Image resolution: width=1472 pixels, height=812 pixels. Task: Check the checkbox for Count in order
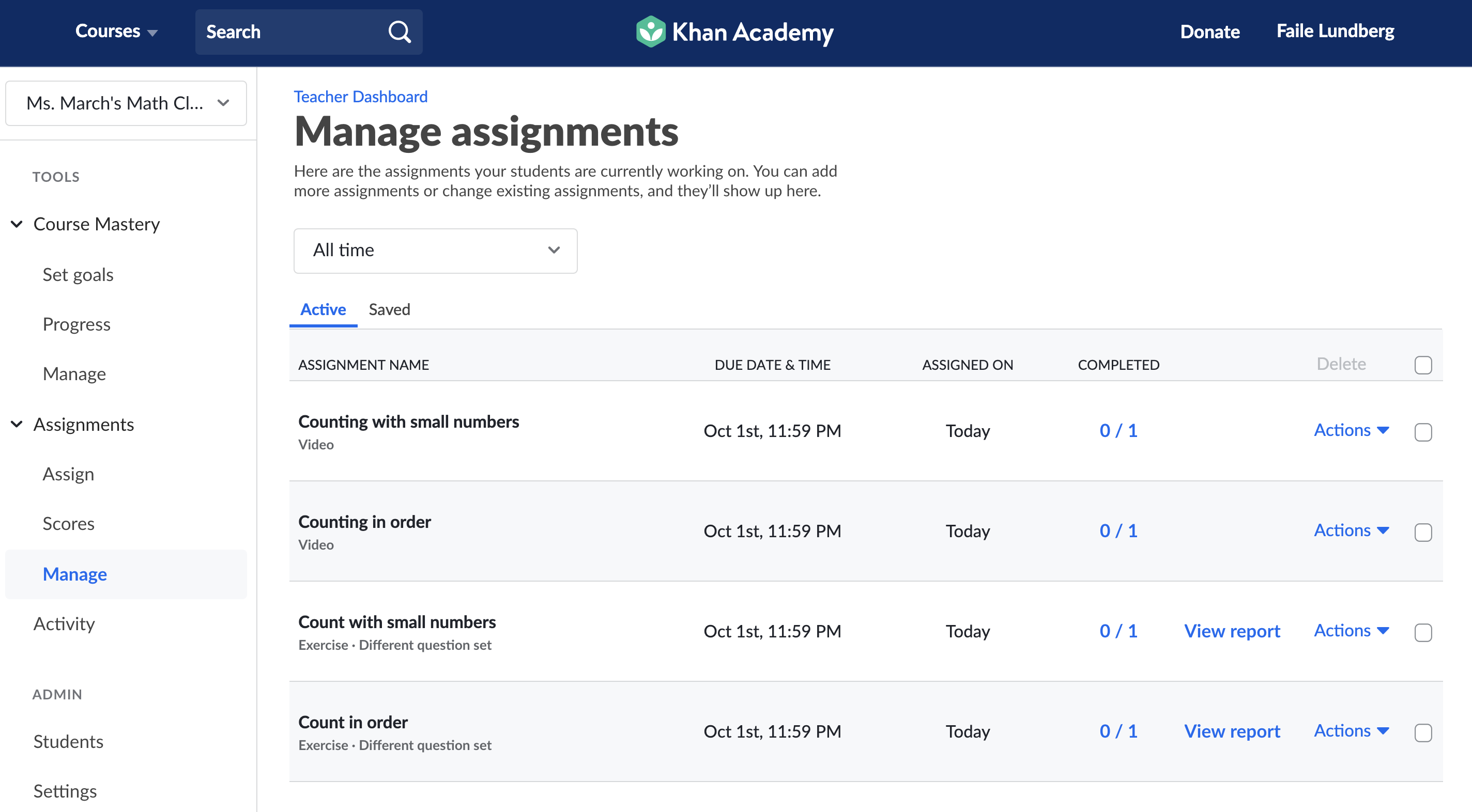point(1424,732)
